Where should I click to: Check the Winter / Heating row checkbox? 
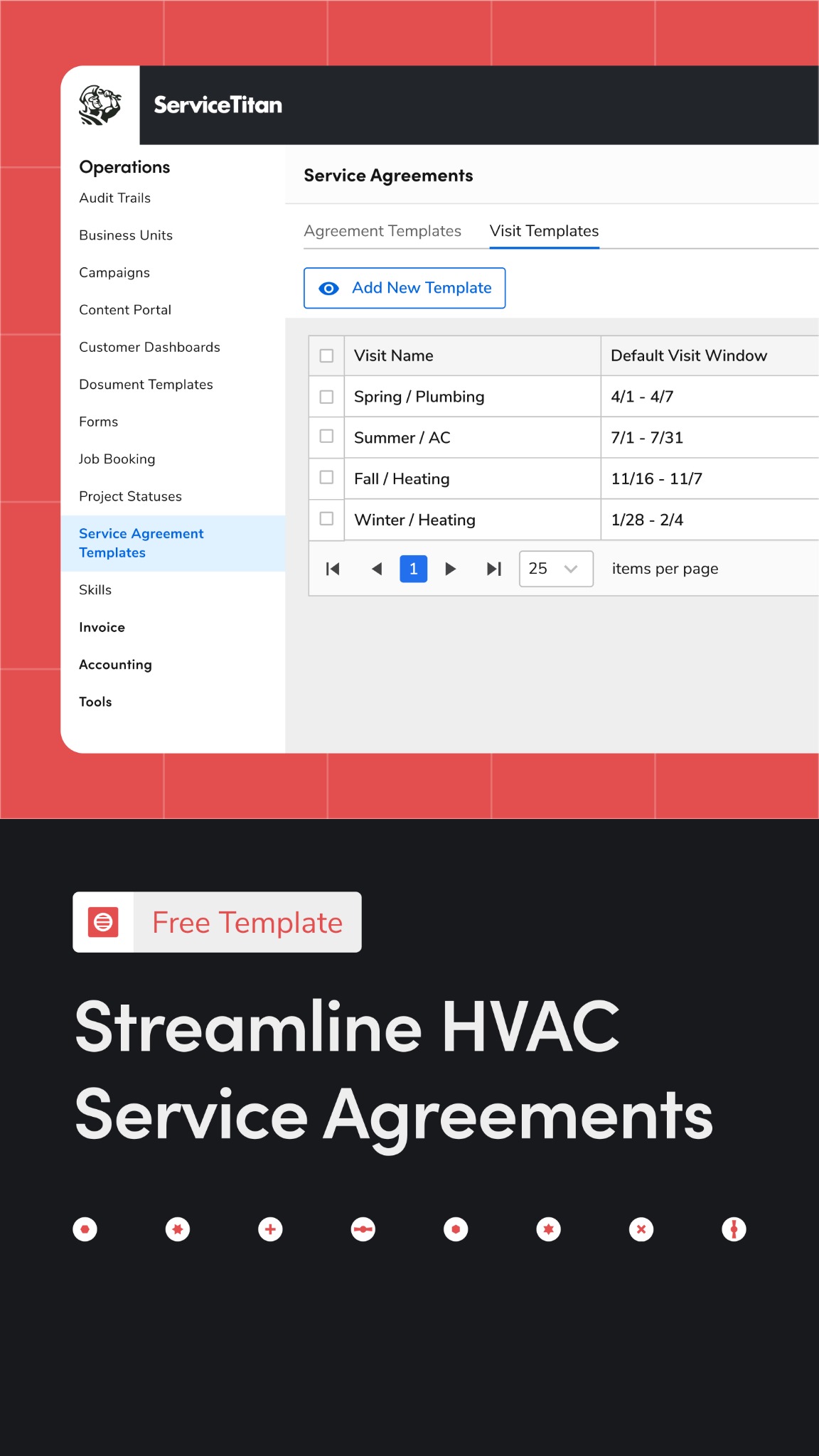326,518
